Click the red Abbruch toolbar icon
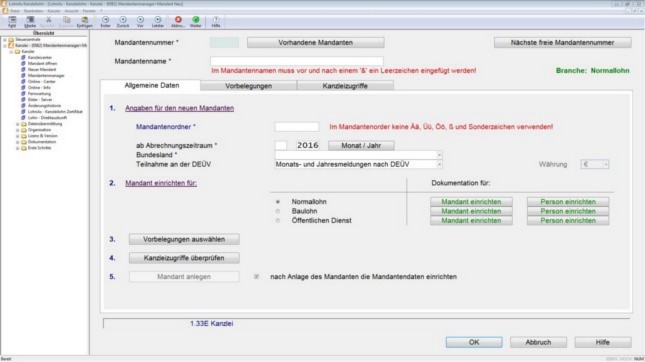645x362 pixels. coord(178,20)
